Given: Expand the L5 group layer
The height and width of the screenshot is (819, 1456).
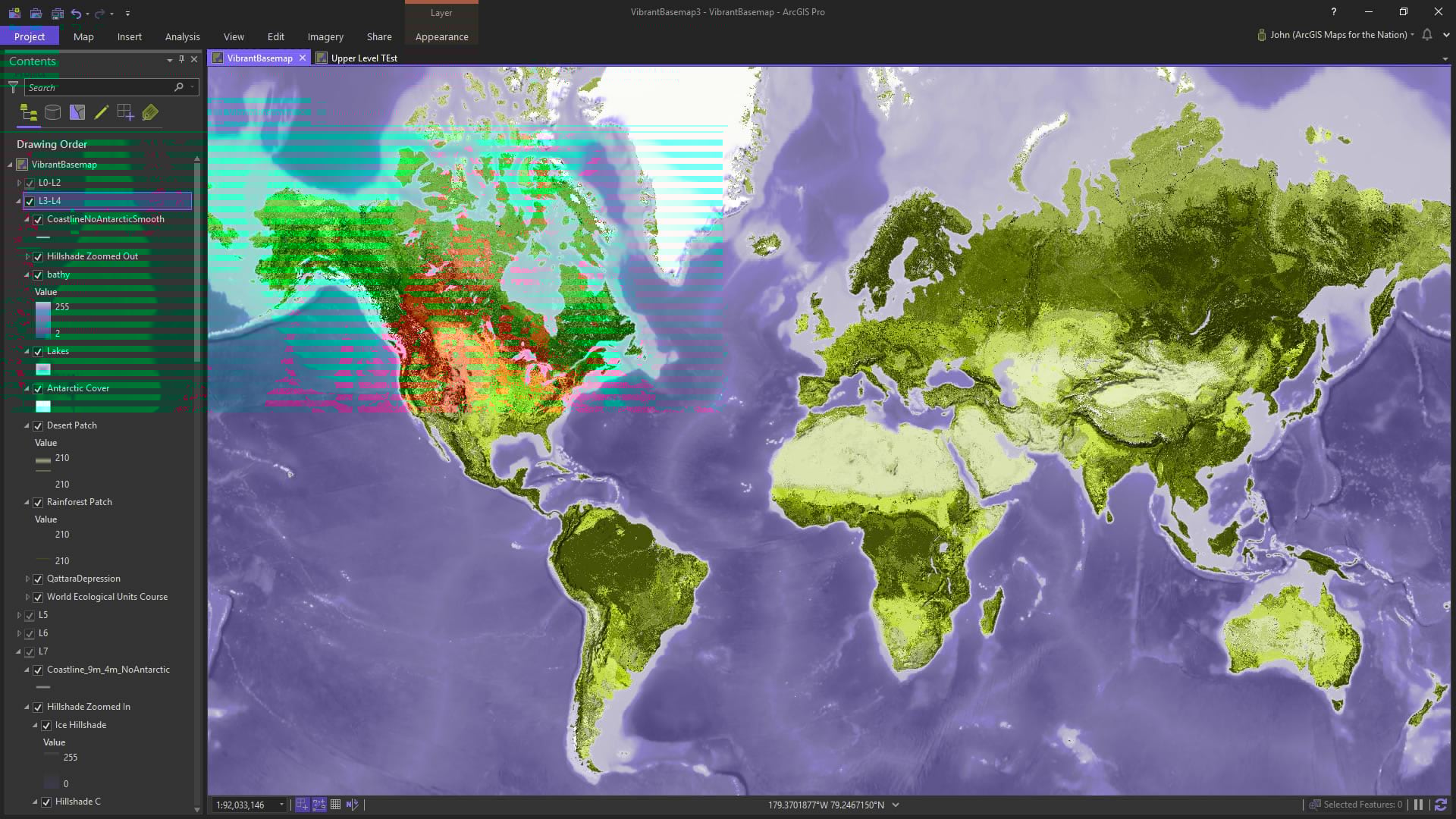Looking at the screenshot, I should coord(19,616).
